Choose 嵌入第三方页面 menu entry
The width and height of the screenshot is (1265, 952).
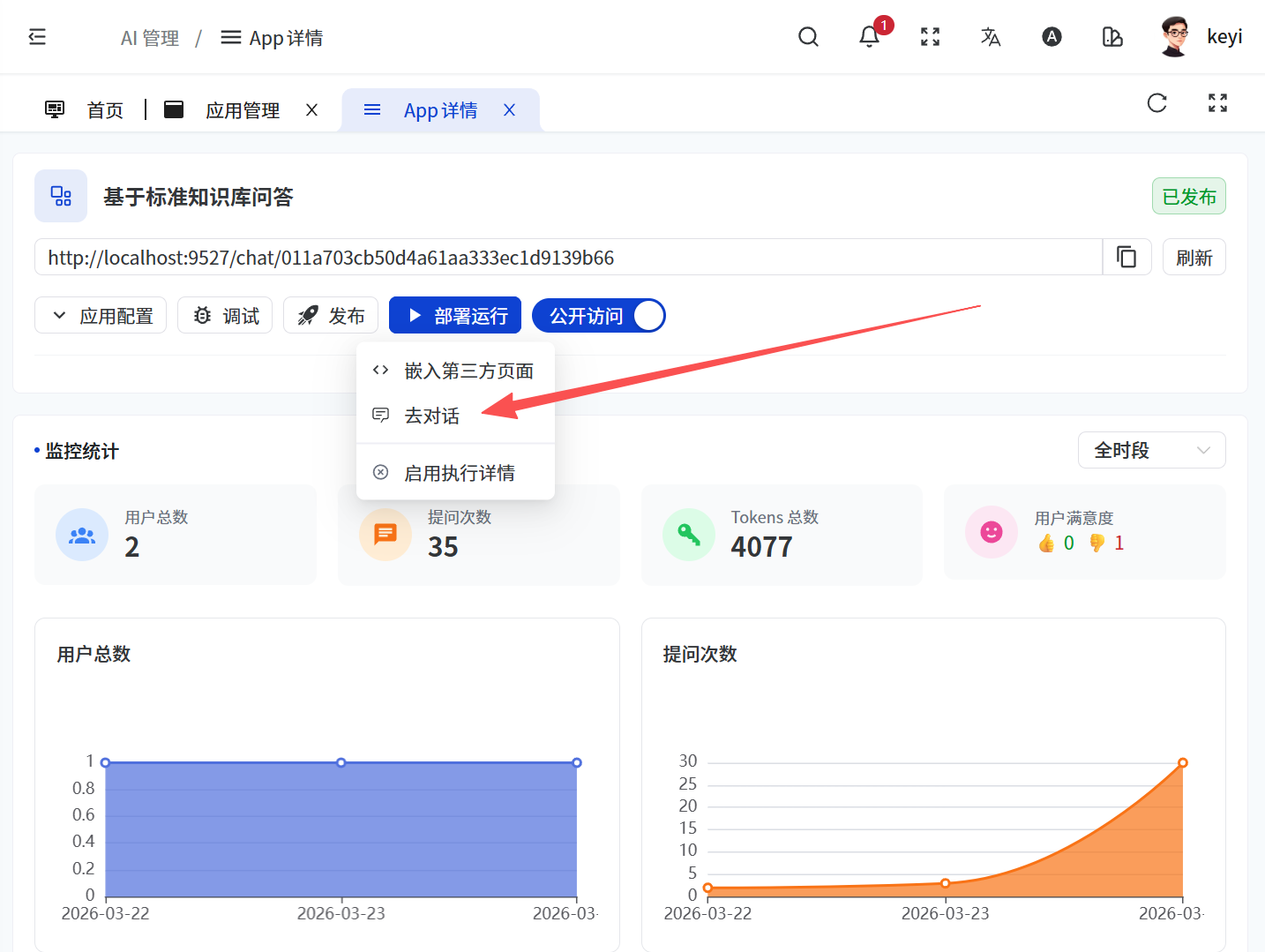point(468,371)
